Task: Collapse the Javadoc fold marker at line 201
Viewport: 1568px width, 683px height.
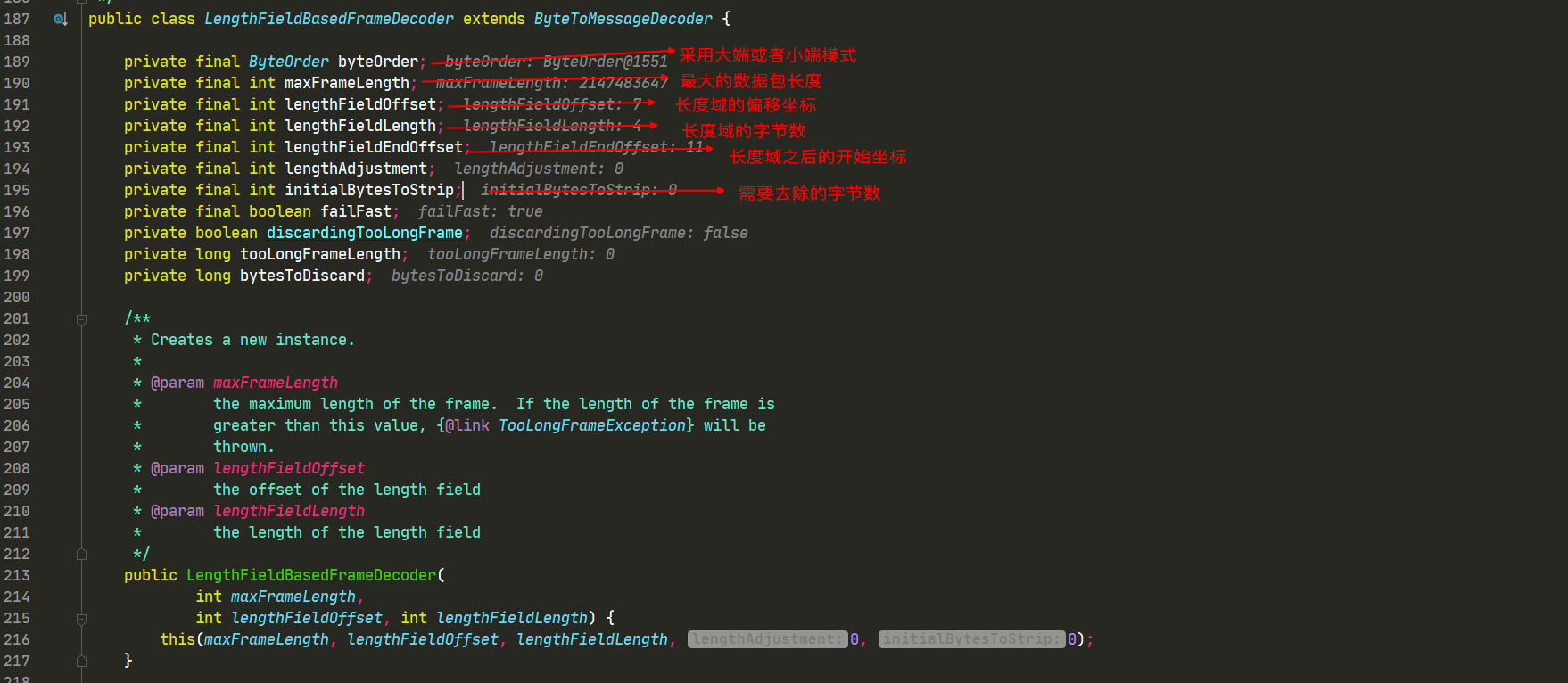Action: point(81,319)
